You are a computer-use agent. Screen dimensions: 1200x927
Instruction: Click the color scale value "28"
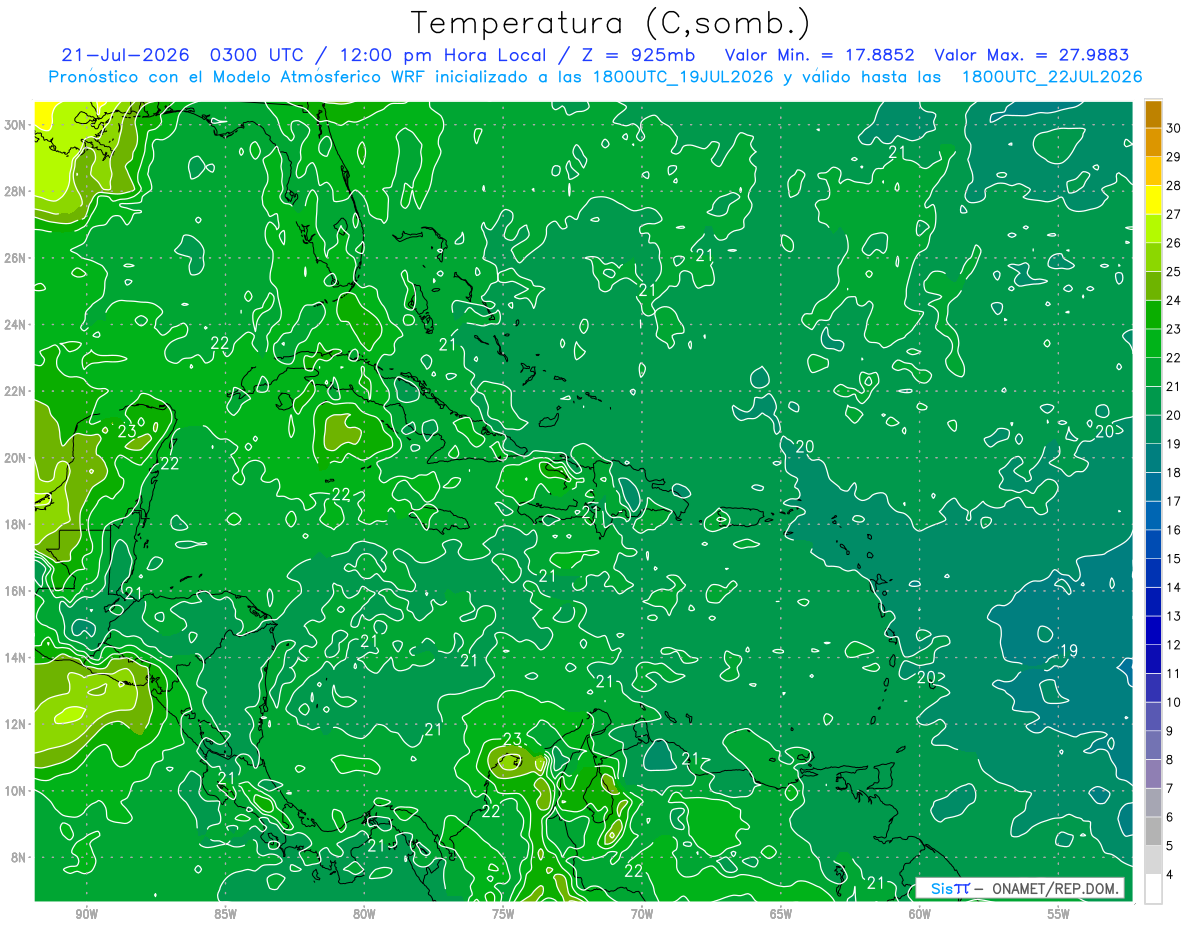(1175, 186)
